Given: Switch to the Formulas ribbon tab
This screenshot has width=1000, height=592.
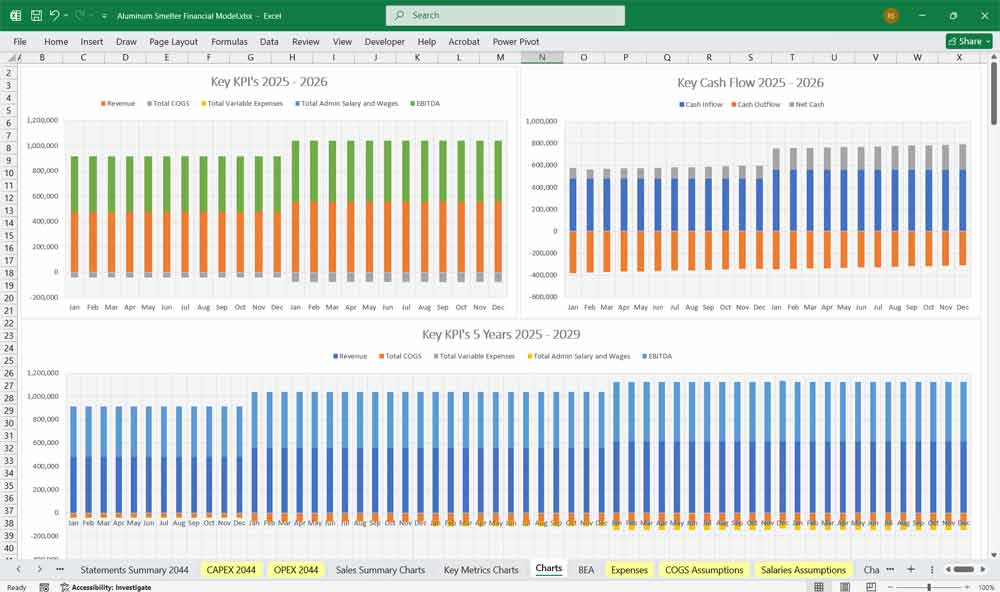Looking at the screenshot, I should point(229,41).
